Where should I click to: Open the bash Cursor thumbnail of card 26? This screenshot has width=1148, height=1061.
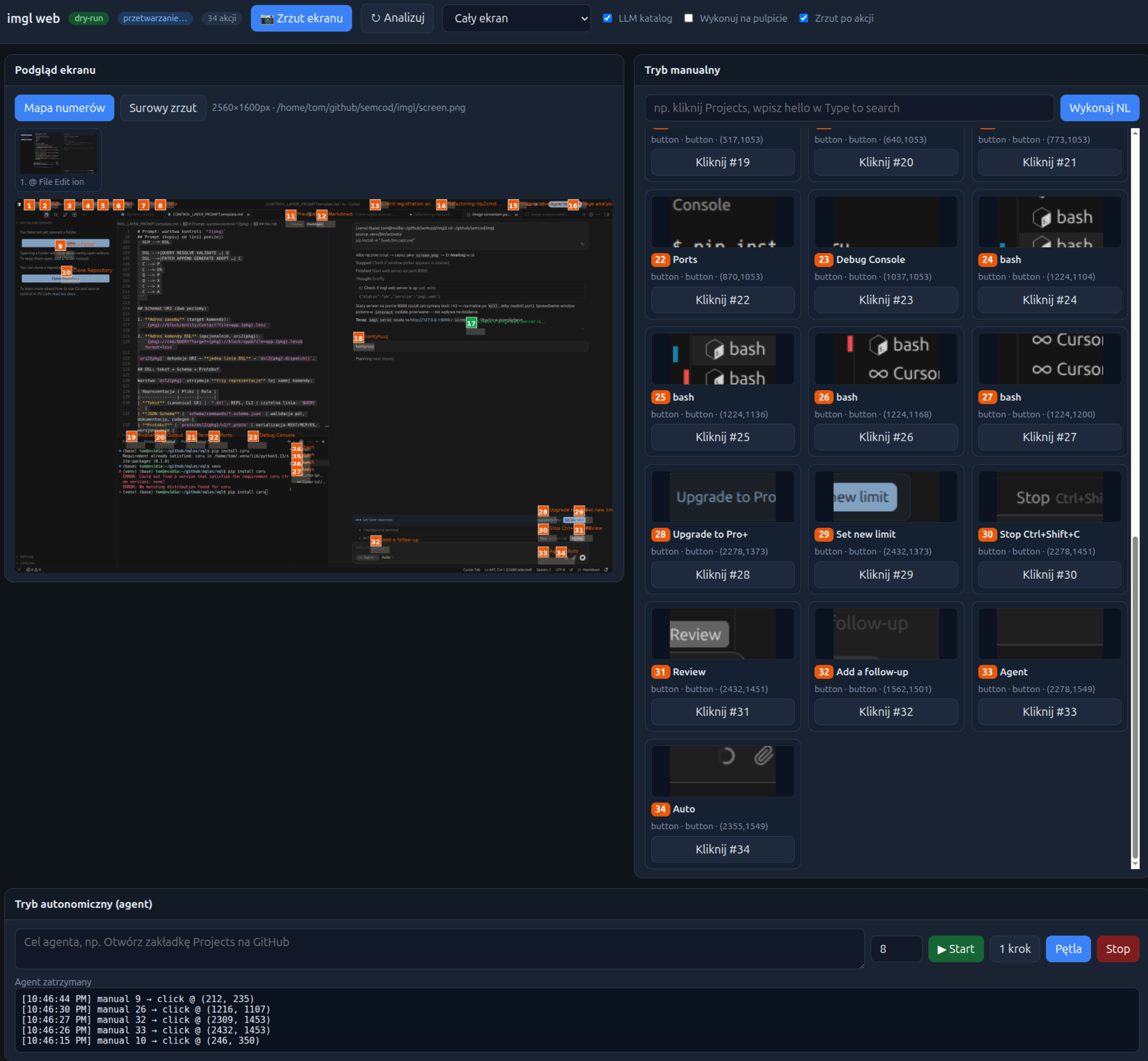(886, 359)
